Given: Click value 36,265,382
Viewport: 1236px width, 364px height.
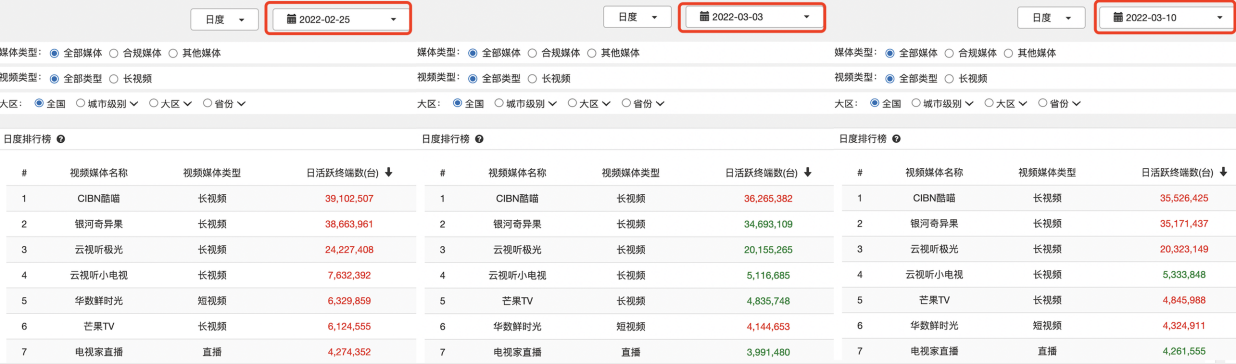Looking at the screenshot, I should (x=768, y=199).
